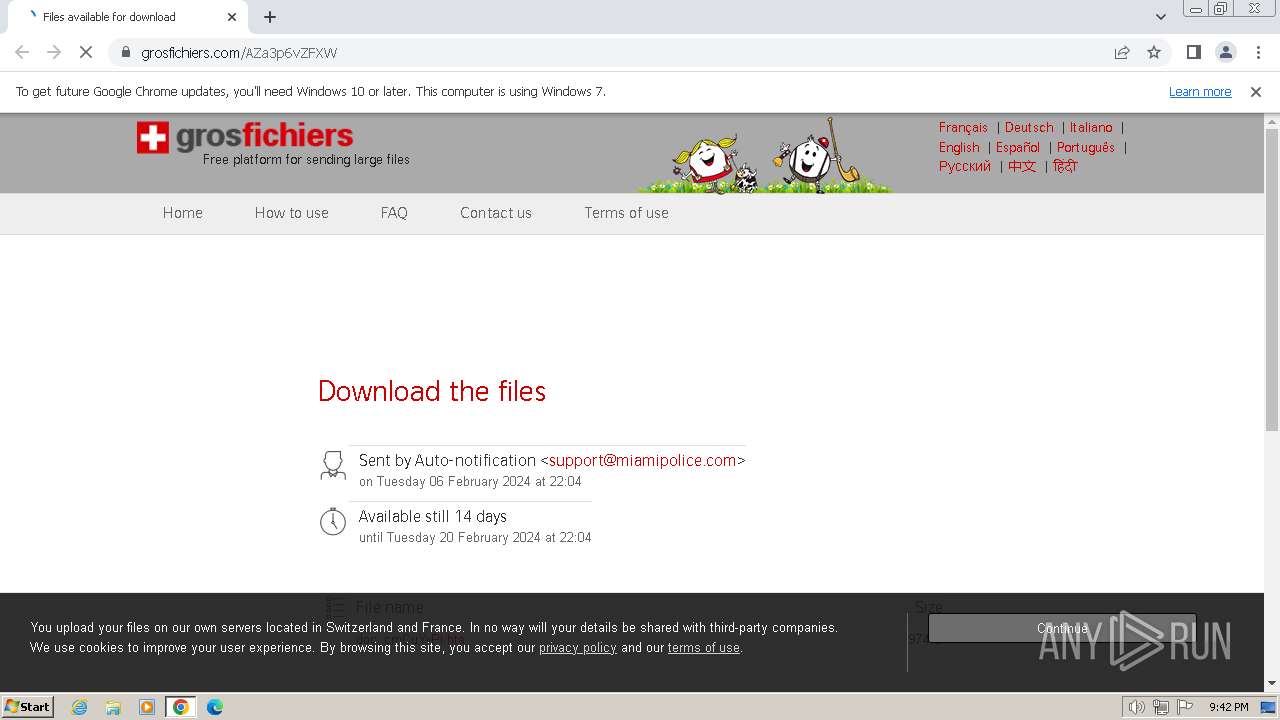This screenshot has height=720, width=1280.
Task: Switch language to Português
Action: coord(1086,147)
